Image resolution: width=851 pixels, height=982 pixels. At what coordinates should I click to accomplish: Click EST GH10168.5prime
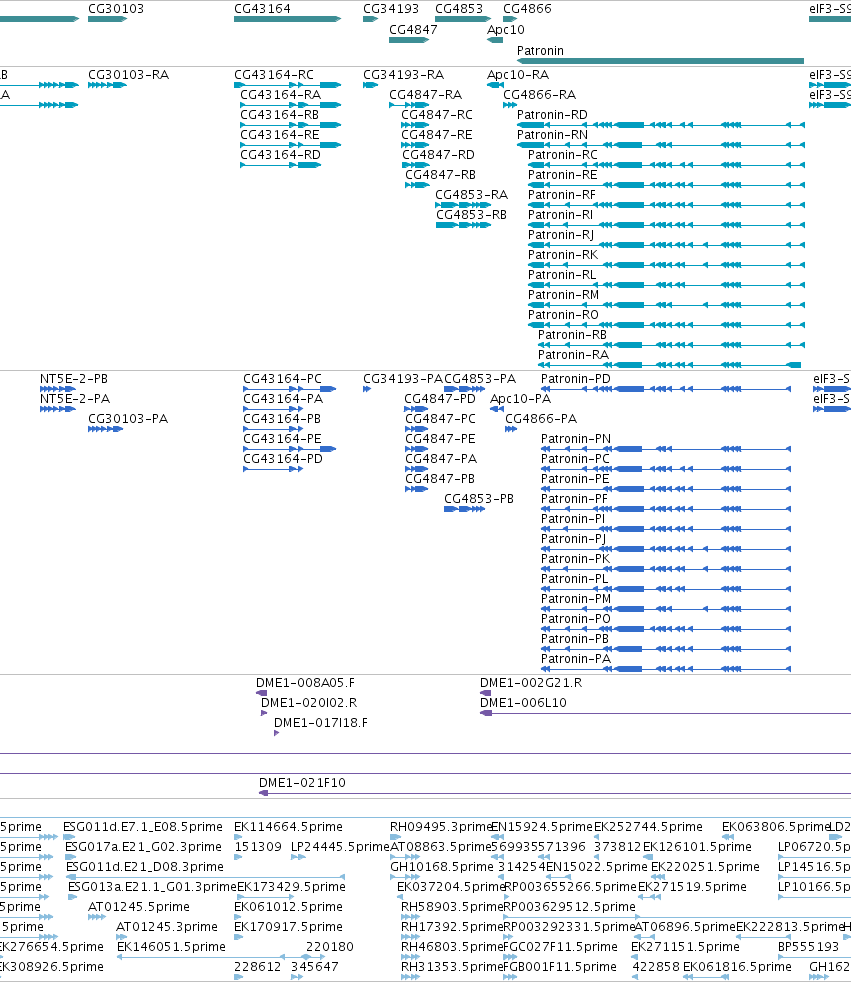tap(442, 867)
